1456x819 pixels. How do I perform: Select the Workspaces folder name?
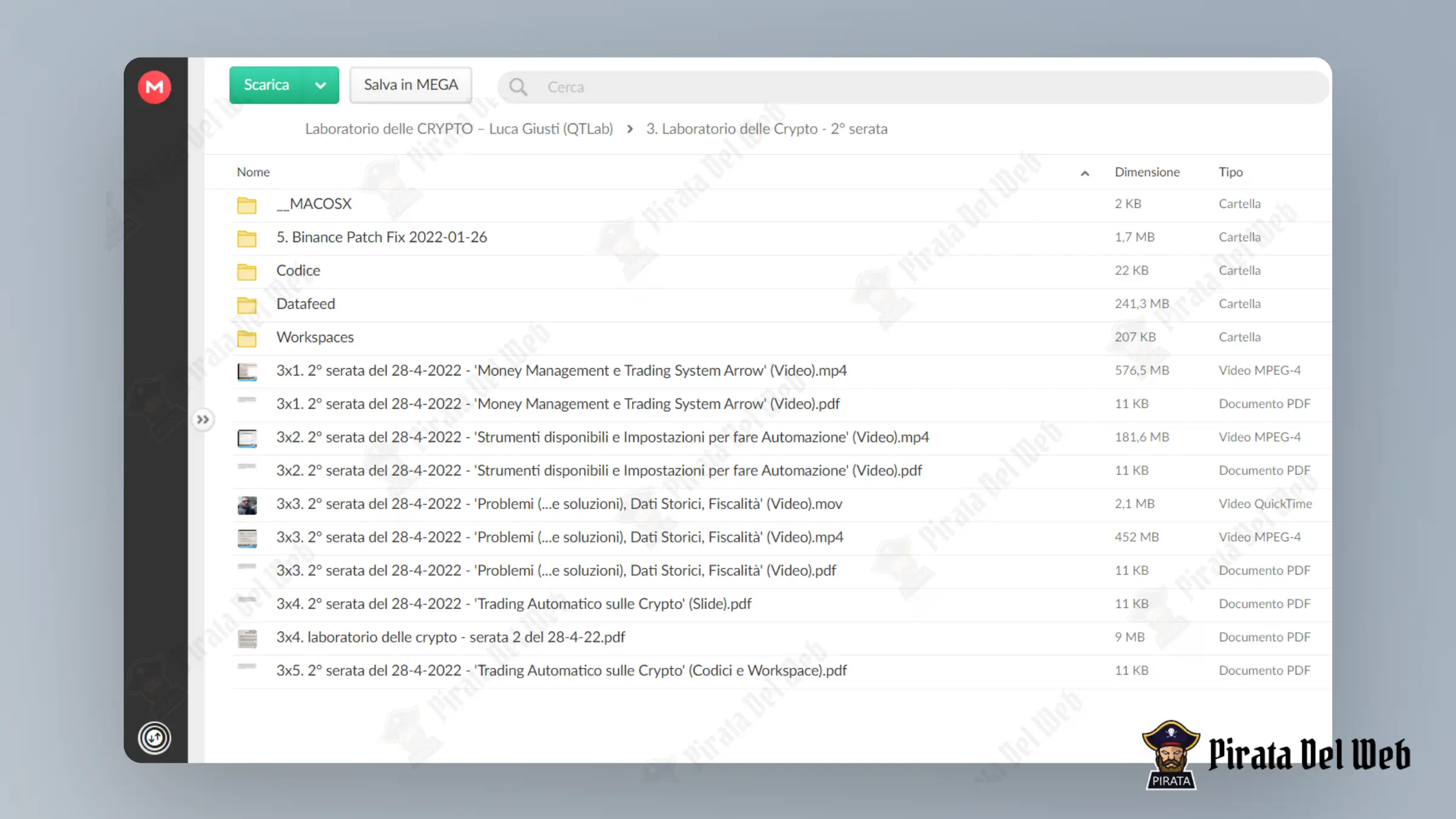pyautogui.click(x=315, y=337)
